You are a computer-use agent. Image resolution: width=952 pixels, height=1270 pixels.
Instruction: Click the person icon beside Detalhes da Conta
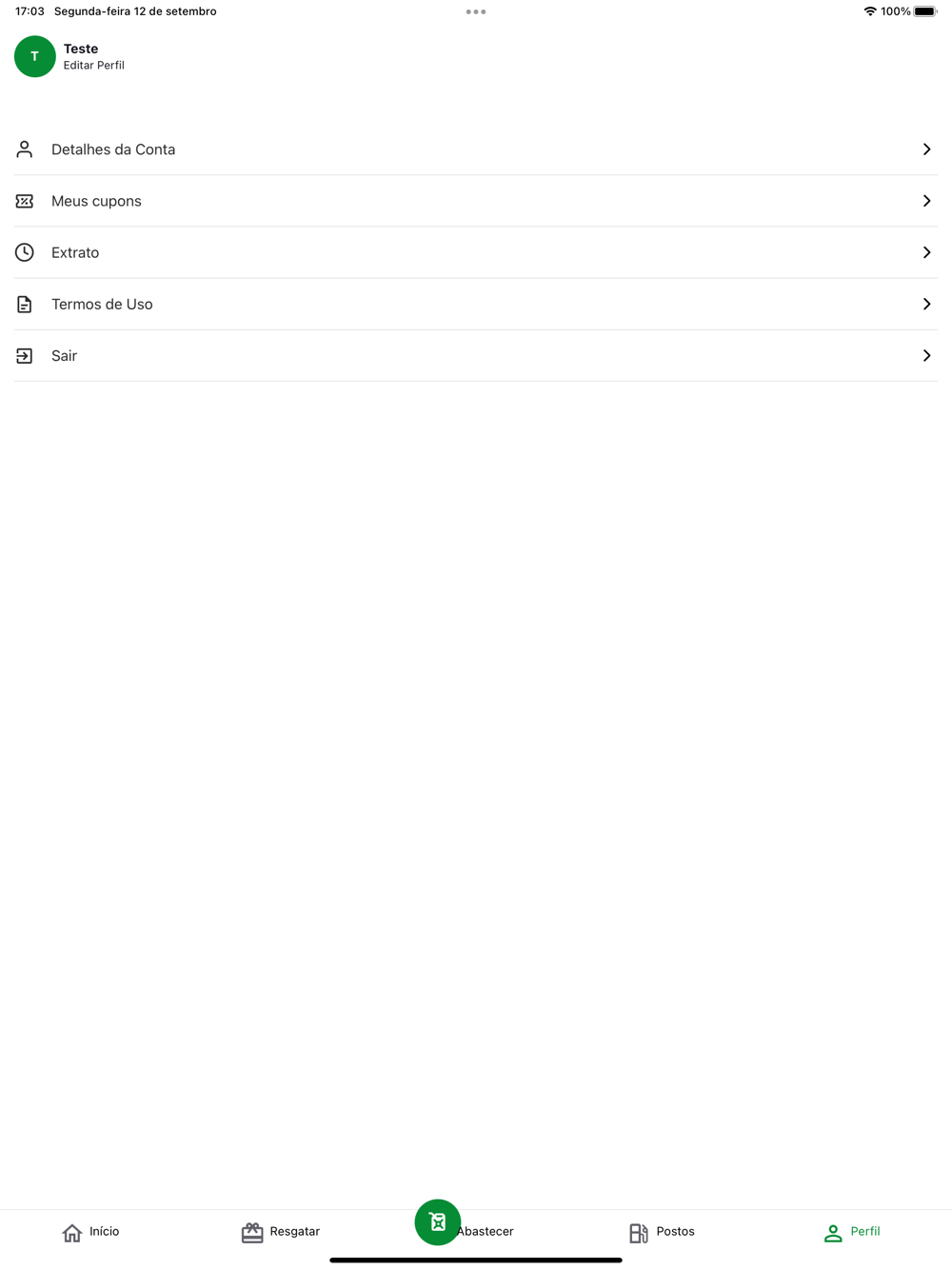click(x=25, y=149)
